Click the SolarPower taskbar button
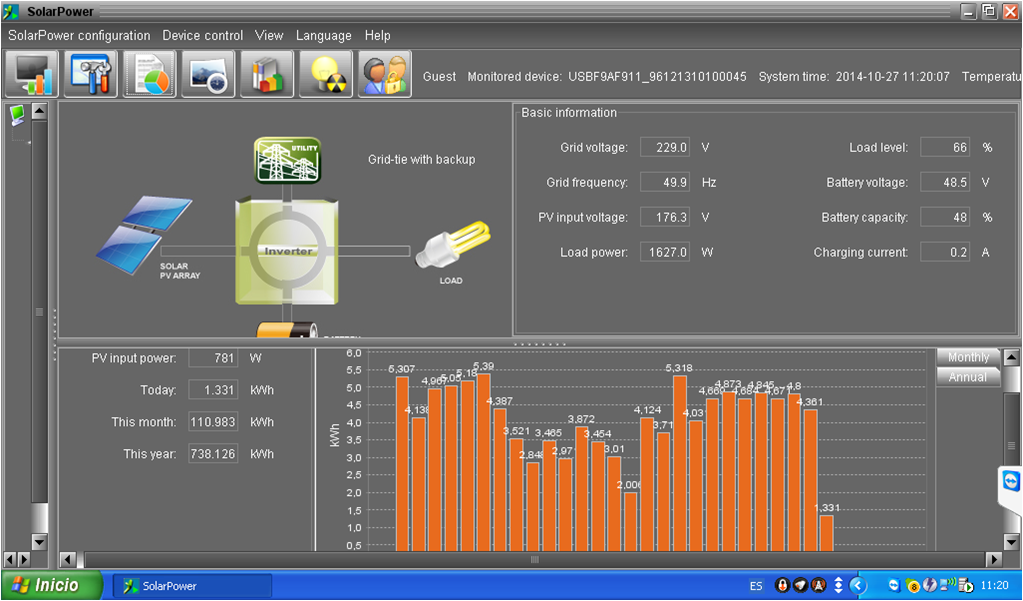The image size is (1023, 601). (192, 586)
